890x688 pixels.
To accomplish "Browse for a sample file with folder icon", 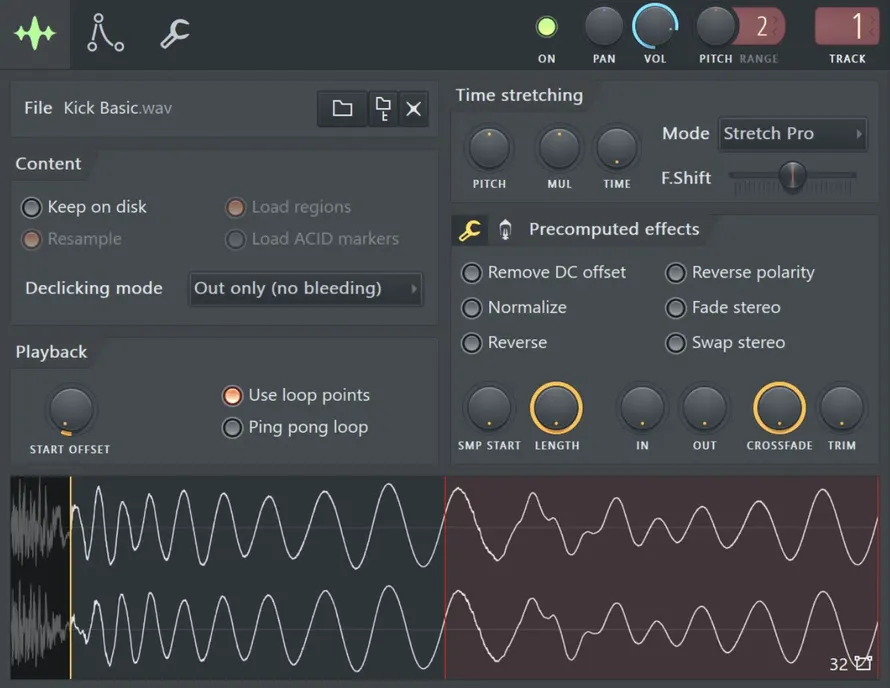I will point(342,108).
